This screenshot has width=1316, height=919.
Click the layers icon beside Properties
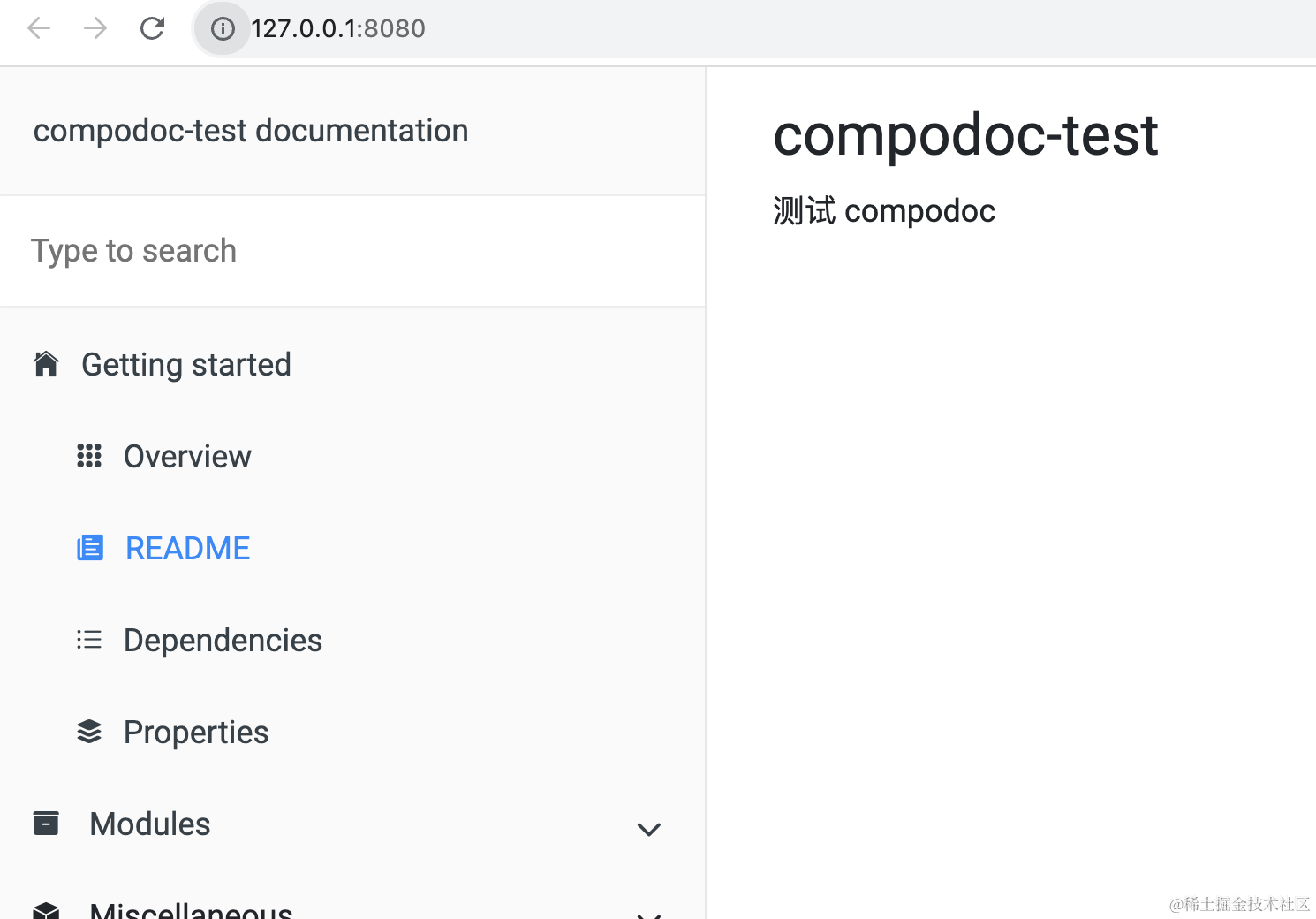click(89, 732)
